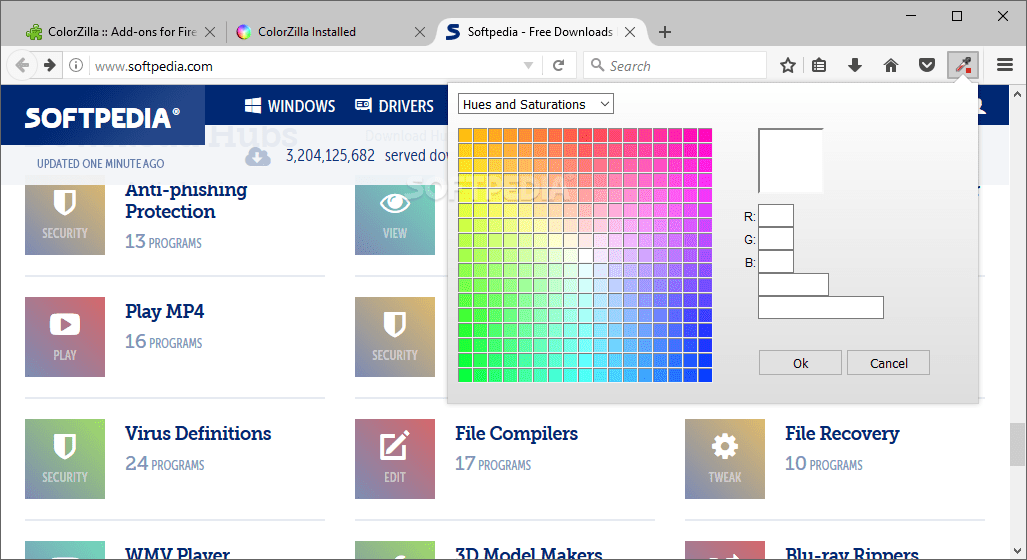Click the 'UPDATED ONE MINUTE AGO' text
The height and width of the screenshot is (560, 1027).
coord(100,164)
